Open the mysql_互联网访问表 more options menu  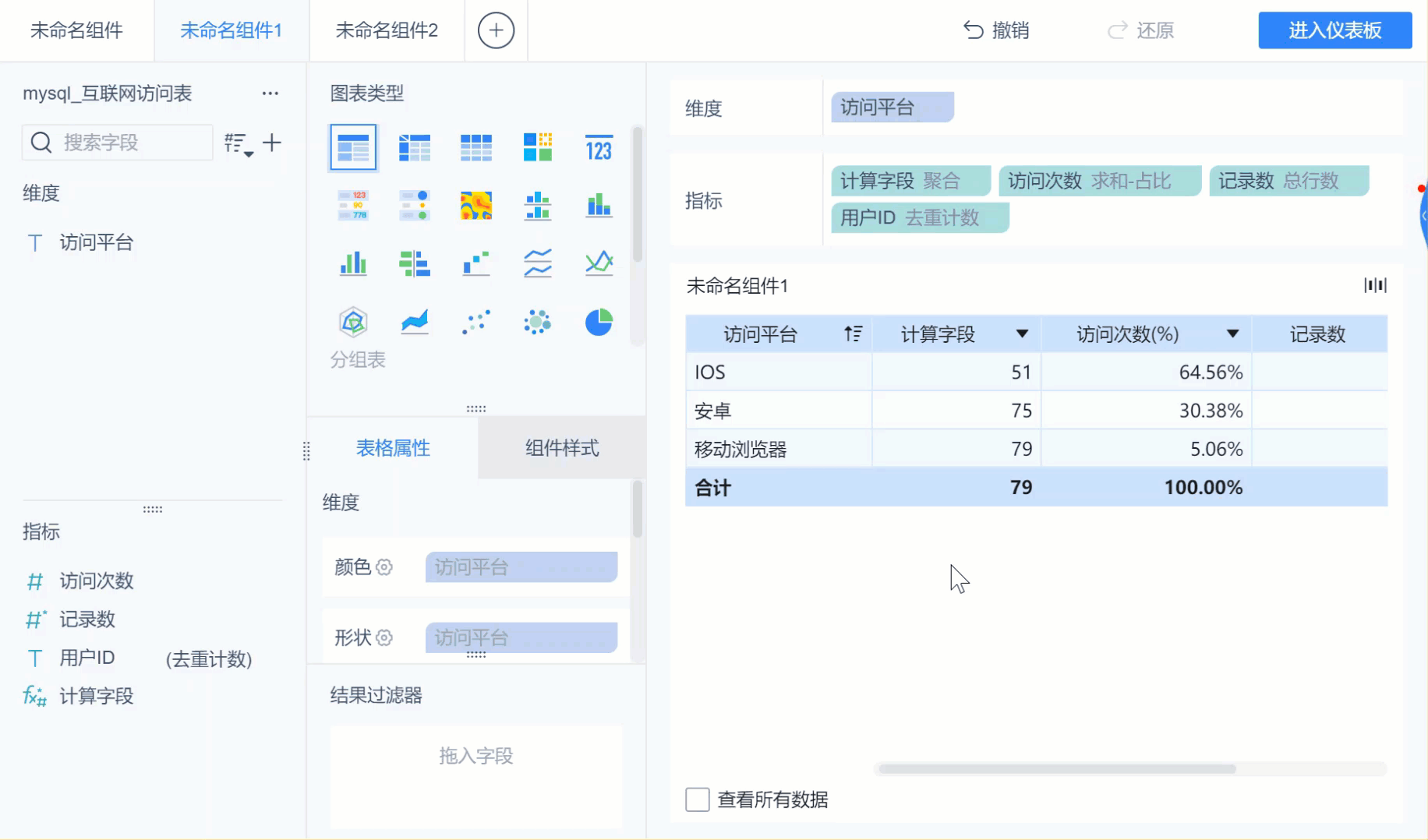(270, 94)
